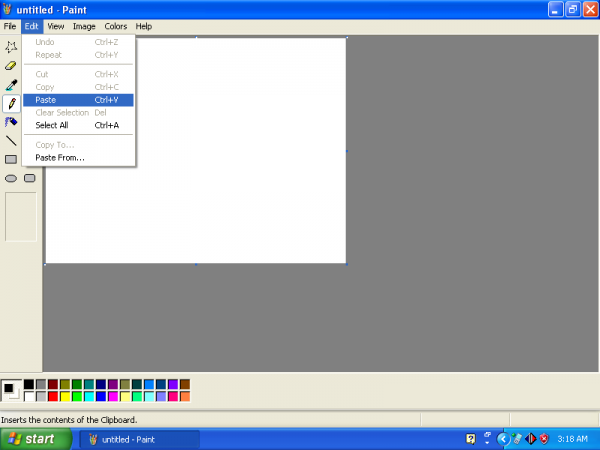The image size is (600, 450).
Task: Pick the teal color swatch
Action: [x=89, y=384]
